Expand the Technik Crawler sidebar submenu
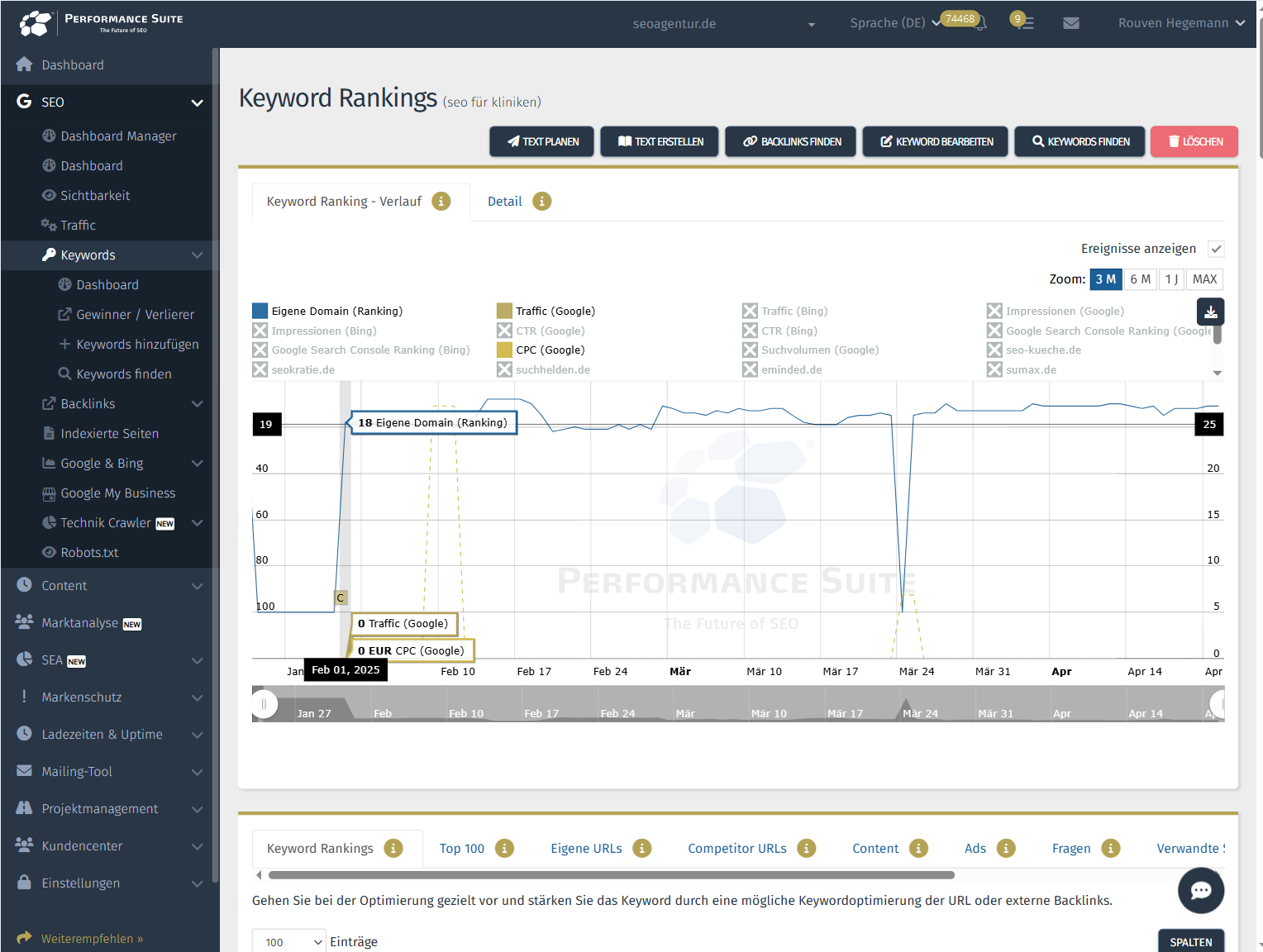The height and width of the screenshot is (952, 1263). (x=197, y=523)
